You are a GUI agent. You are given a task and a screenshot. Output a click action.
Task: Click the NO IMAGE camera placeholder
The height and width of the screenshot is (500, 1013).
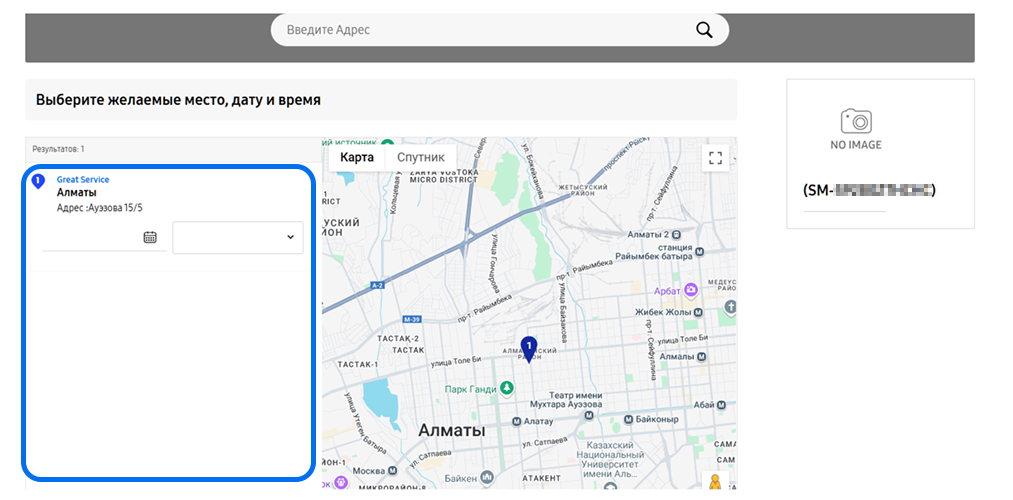click(856, 130)
